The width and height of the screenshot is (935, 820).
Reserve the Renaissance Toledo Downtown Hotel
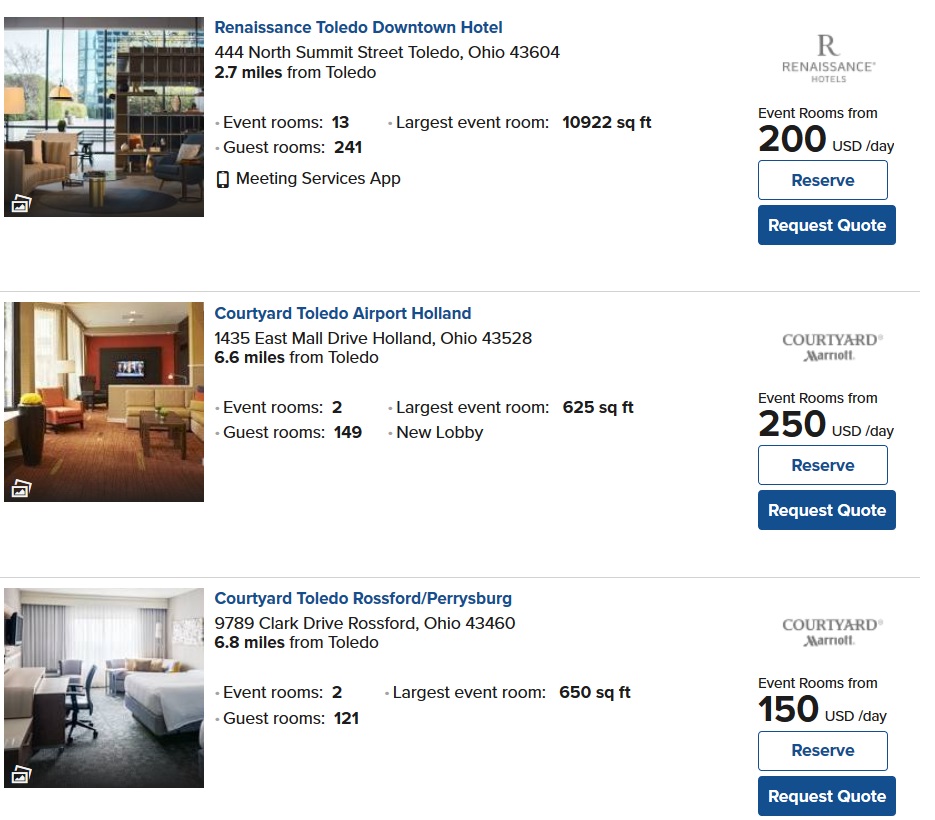point(822,180)
